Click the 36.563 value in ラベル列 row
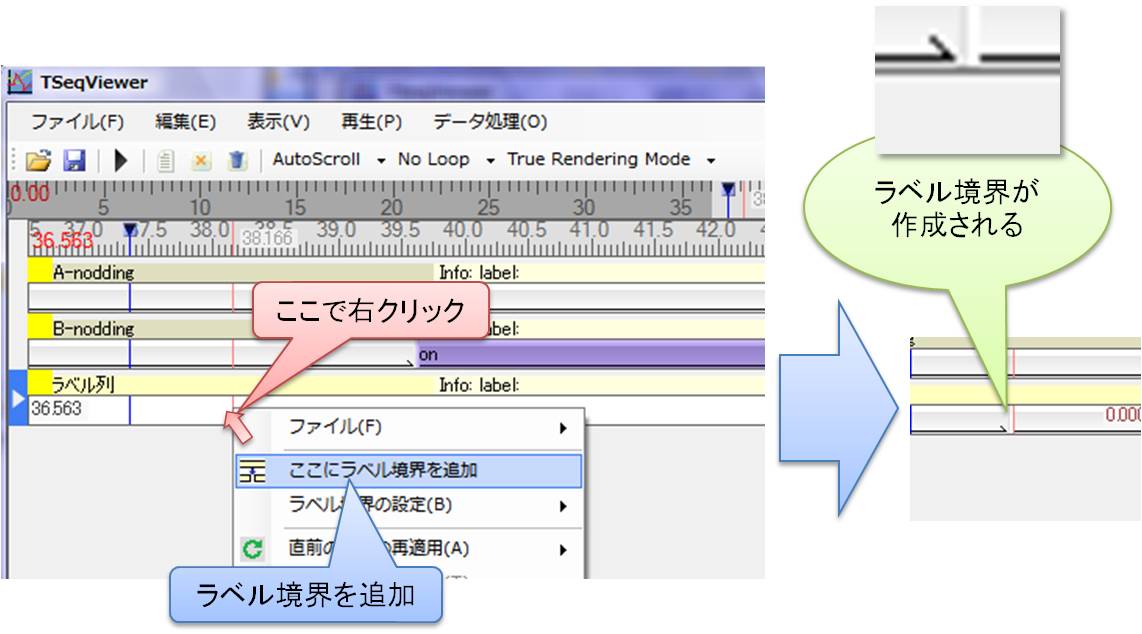The image size is (1142, 634). click(56, 409)
